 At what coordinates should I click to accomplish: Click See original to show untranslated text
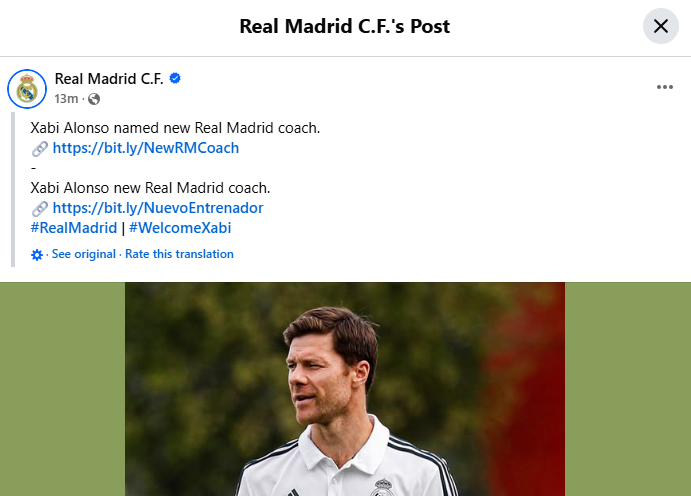pyautogui.click(x=84, y=254)
